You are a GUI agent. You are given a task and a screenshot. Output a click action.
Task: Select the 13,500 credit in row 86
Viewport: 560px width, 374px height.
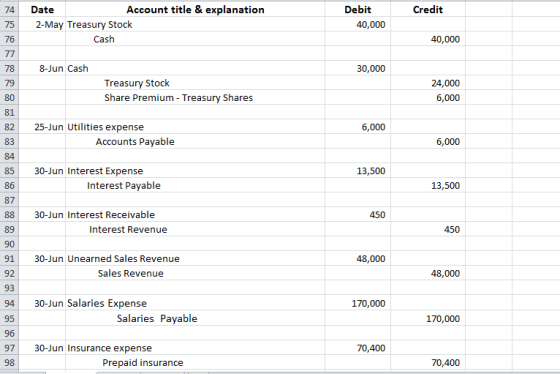pos(428,185)
